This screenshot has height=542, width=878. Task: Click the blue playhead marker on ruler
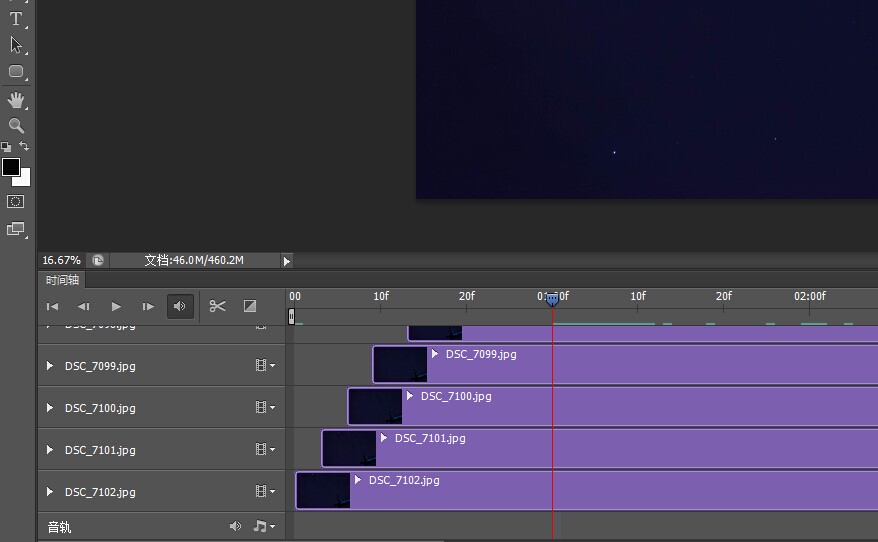(x=552, y=299)
